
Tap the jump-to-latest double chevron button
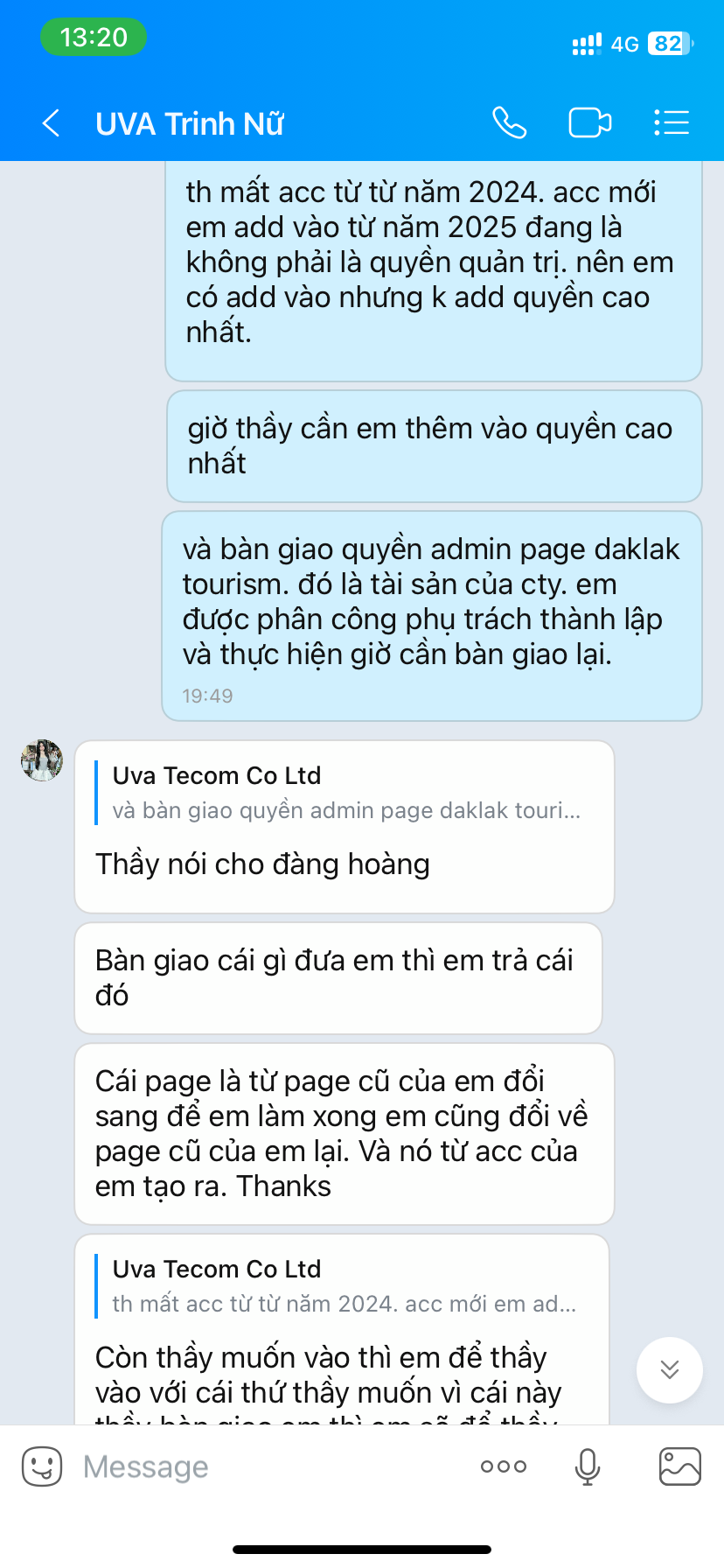click(670, 1369)
